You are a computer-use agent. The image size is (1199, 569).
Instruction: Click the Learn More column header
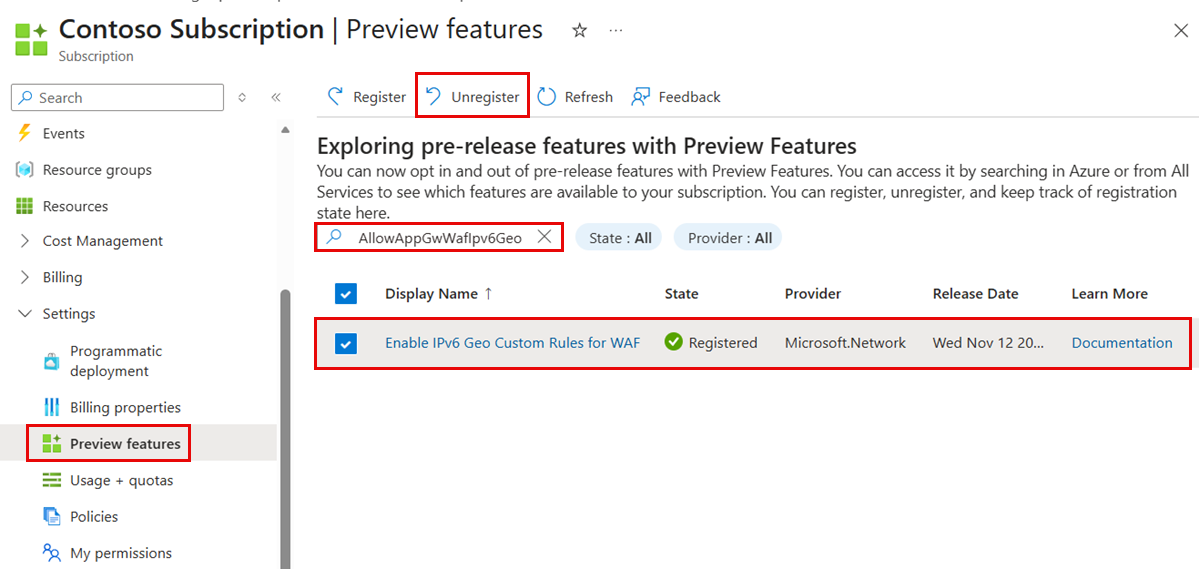[1110, 294]
